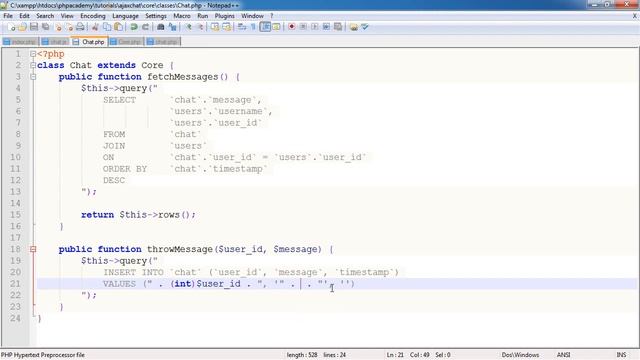Create a new document via toolbar

point(11,27)
